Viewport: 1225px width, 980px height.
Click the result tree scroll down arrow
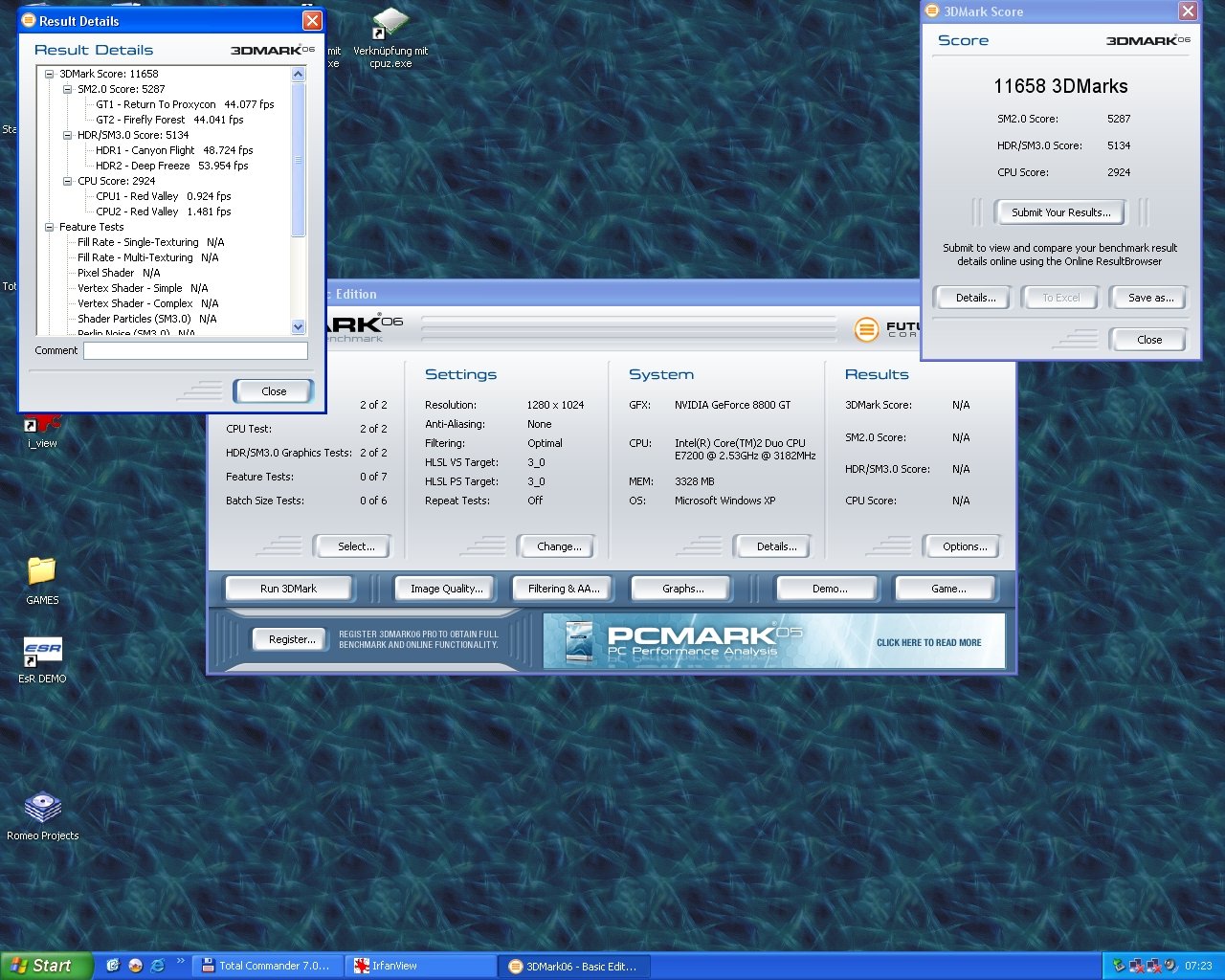(298, 327)
